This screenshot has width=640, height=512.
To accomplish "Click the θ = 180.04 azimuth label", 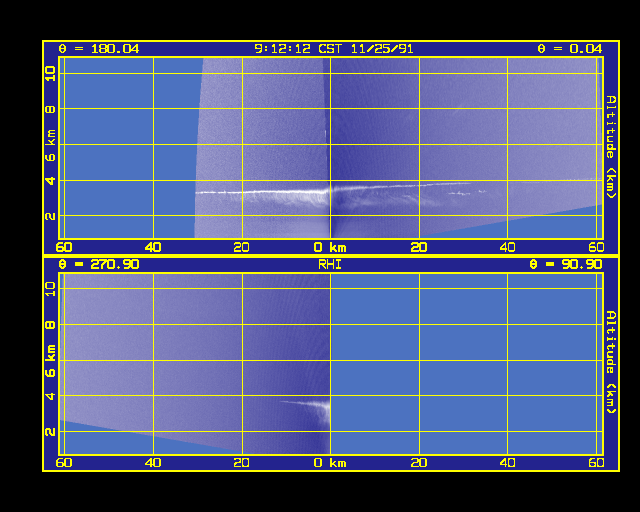I will click(x=99, y=49).
